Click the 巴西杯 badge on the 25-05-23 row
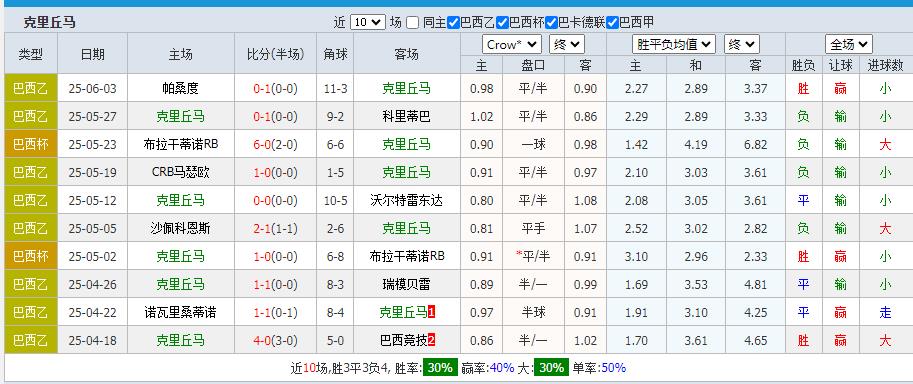The width and height of the screenshot is (913, 384). [x=31, y=145]
